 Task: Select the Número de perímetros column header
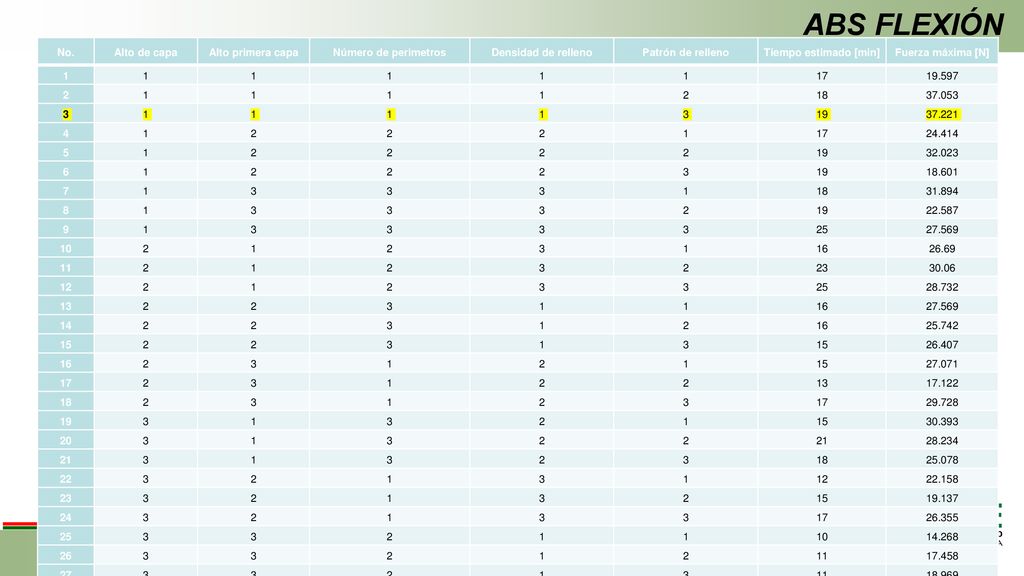[x=389, y=52]
